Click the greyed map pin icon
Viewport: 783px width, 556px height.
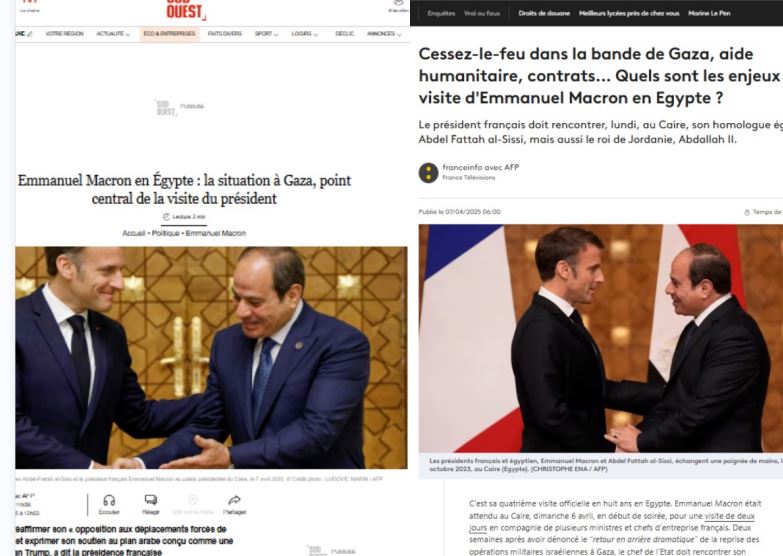point(193,500)
